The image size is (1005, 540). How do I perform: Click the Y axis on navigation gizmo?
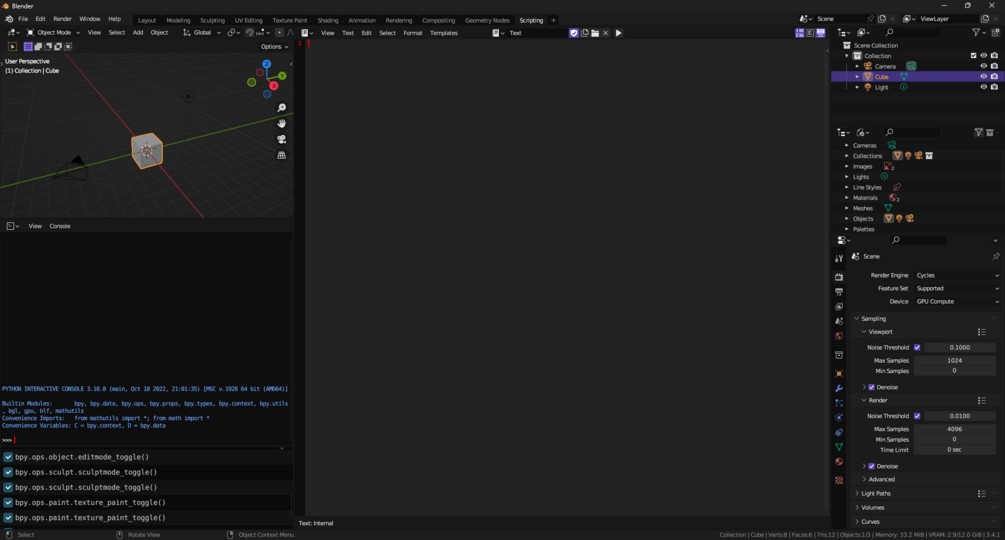tap(282, 76)
